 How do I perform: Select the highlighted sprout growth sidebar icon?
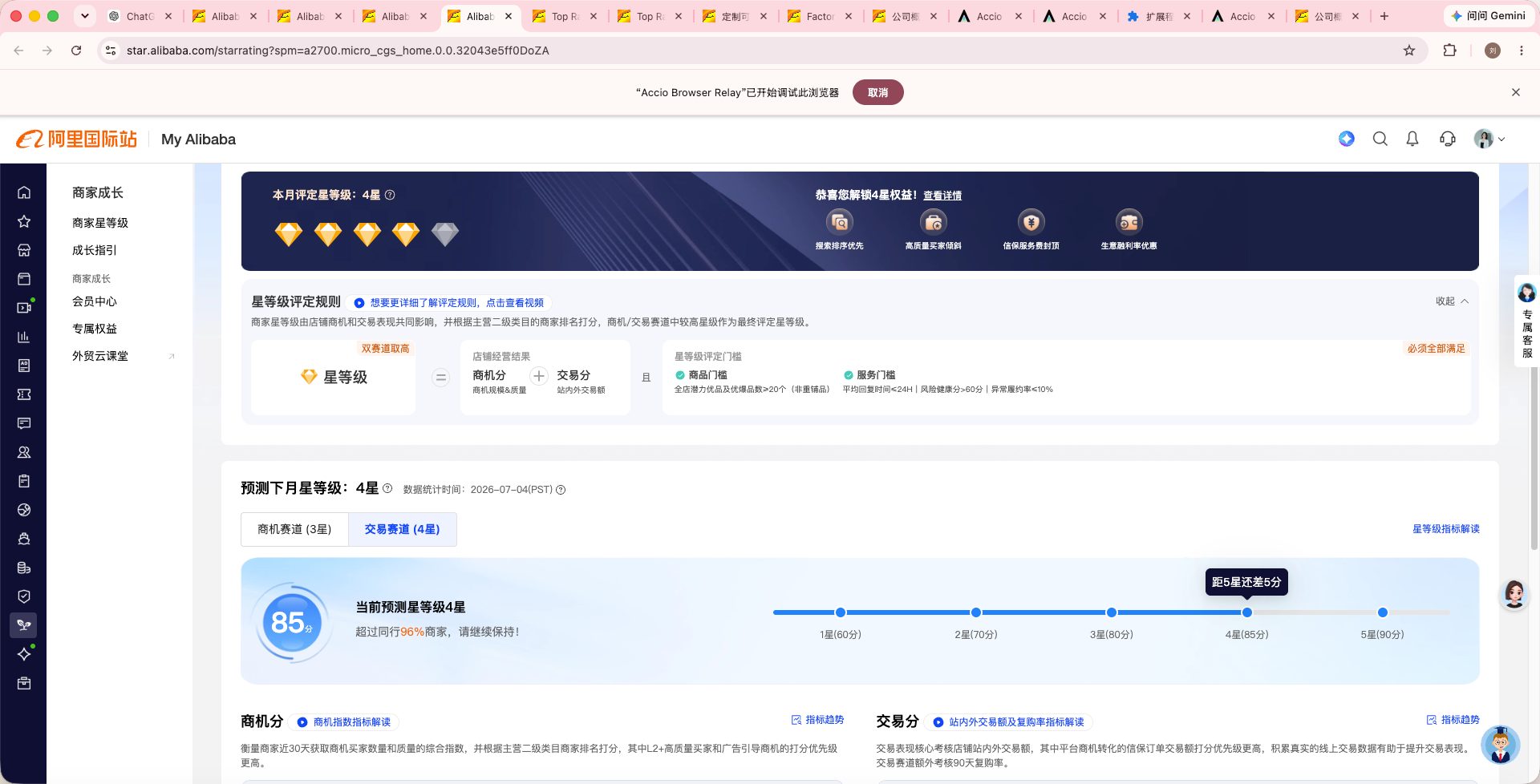tap(24, 625)
